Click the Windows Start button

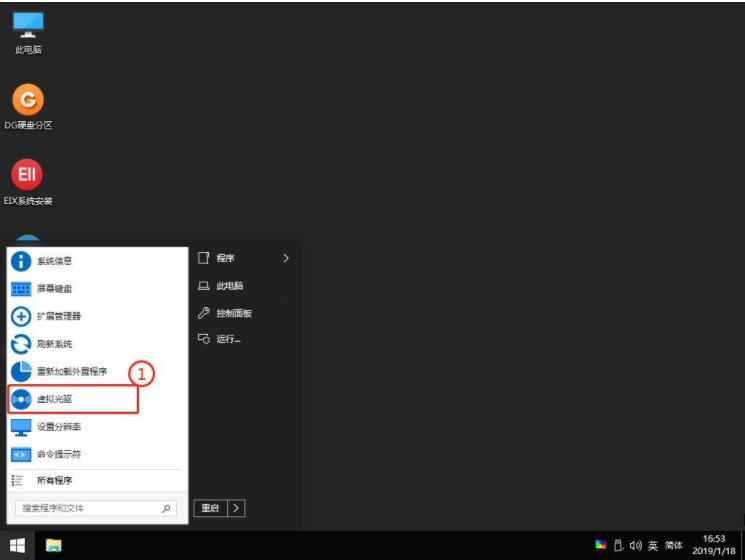[17, 545]
